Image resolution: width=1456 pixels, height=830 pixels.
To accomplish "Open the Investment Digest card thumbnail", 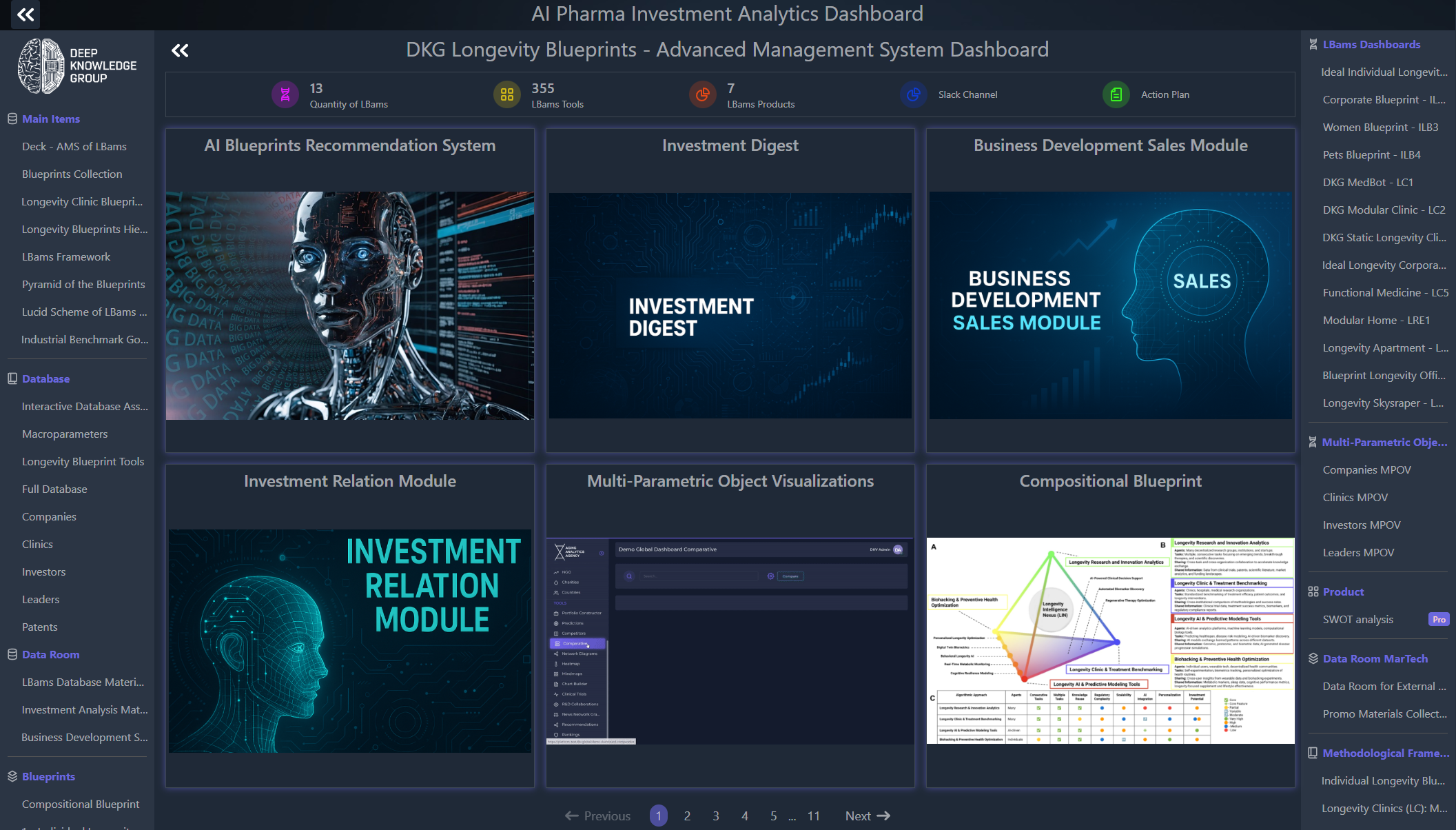I will click(730, 305).
